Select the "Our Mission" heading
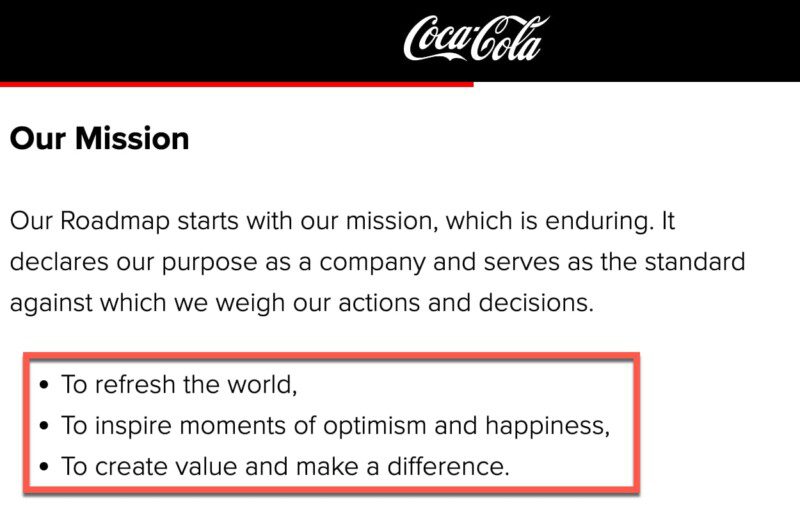This screenshot has width=800, height=521. (x=99, y=138)
